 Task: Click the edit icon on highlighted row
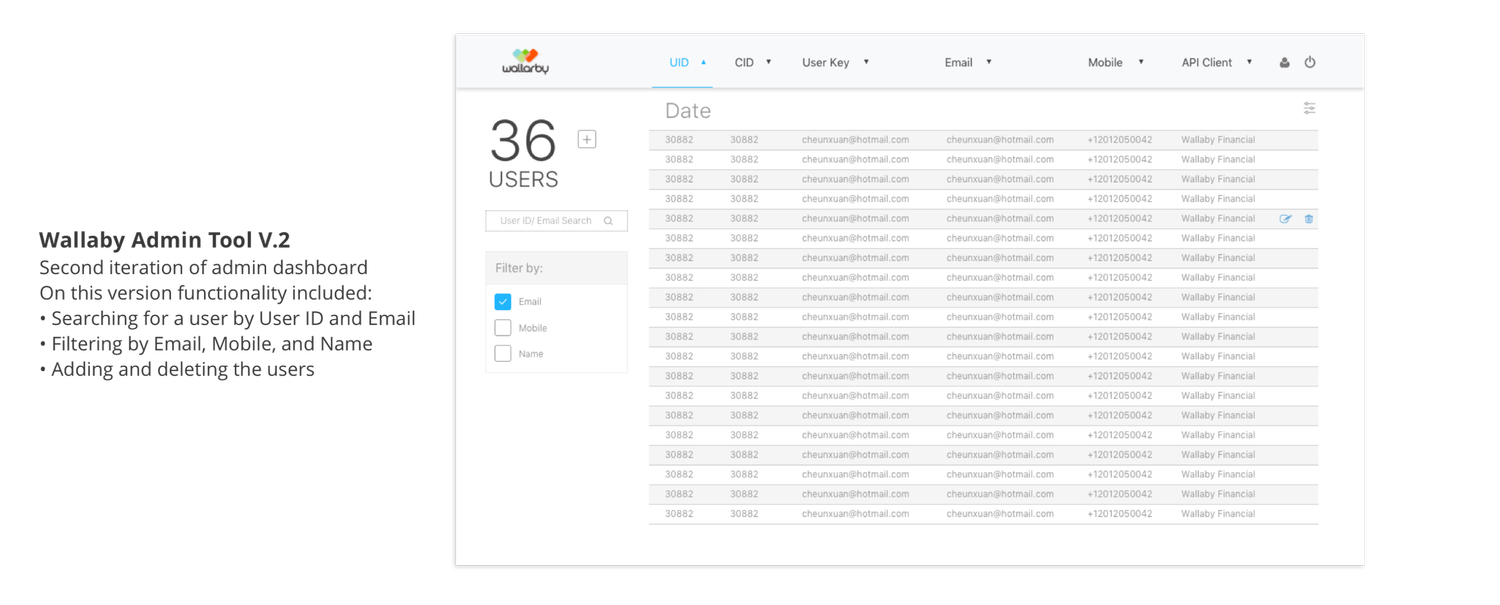(1286, 219)
